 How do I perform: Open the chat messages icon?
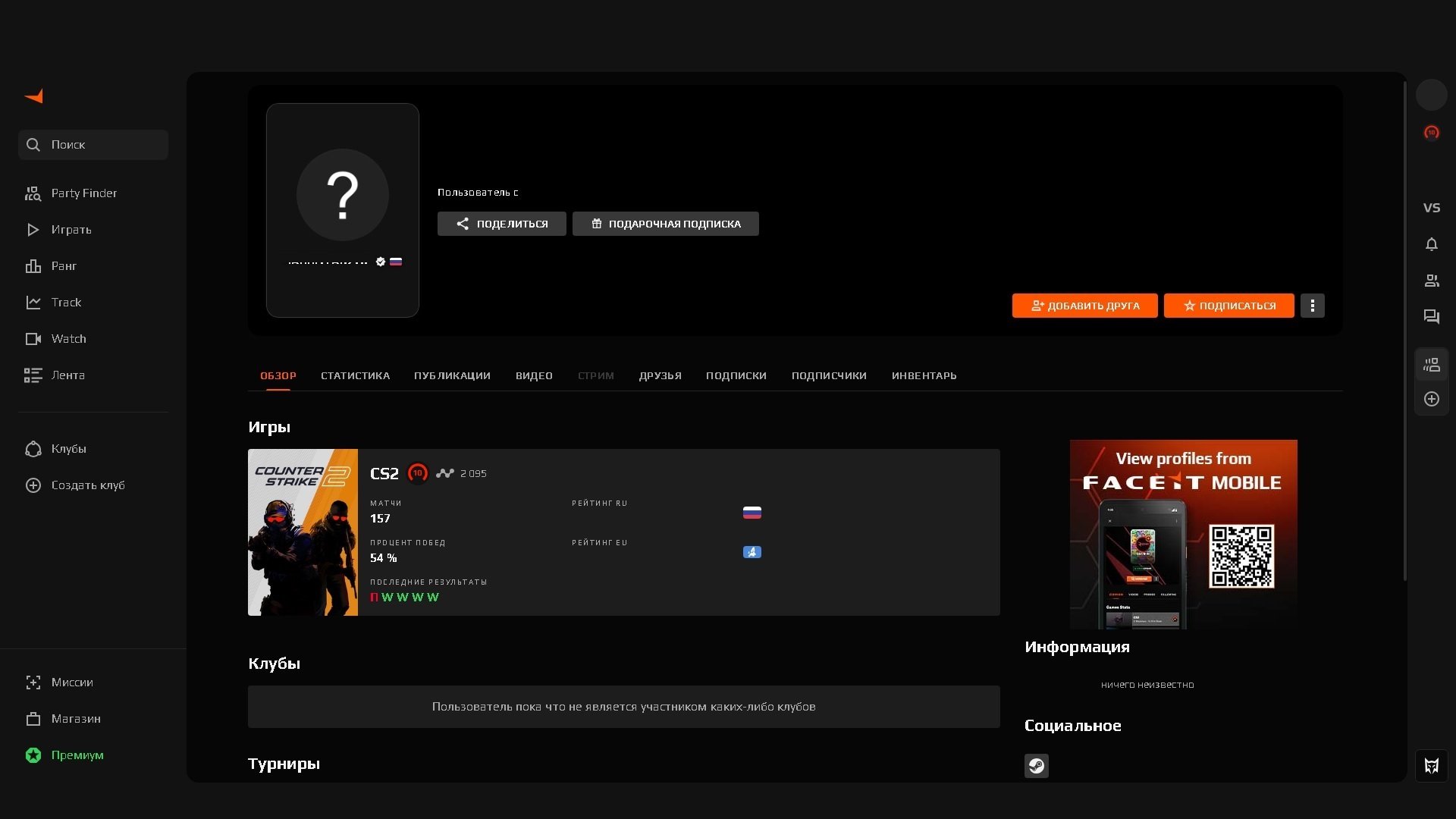[x=1431, y=317]
